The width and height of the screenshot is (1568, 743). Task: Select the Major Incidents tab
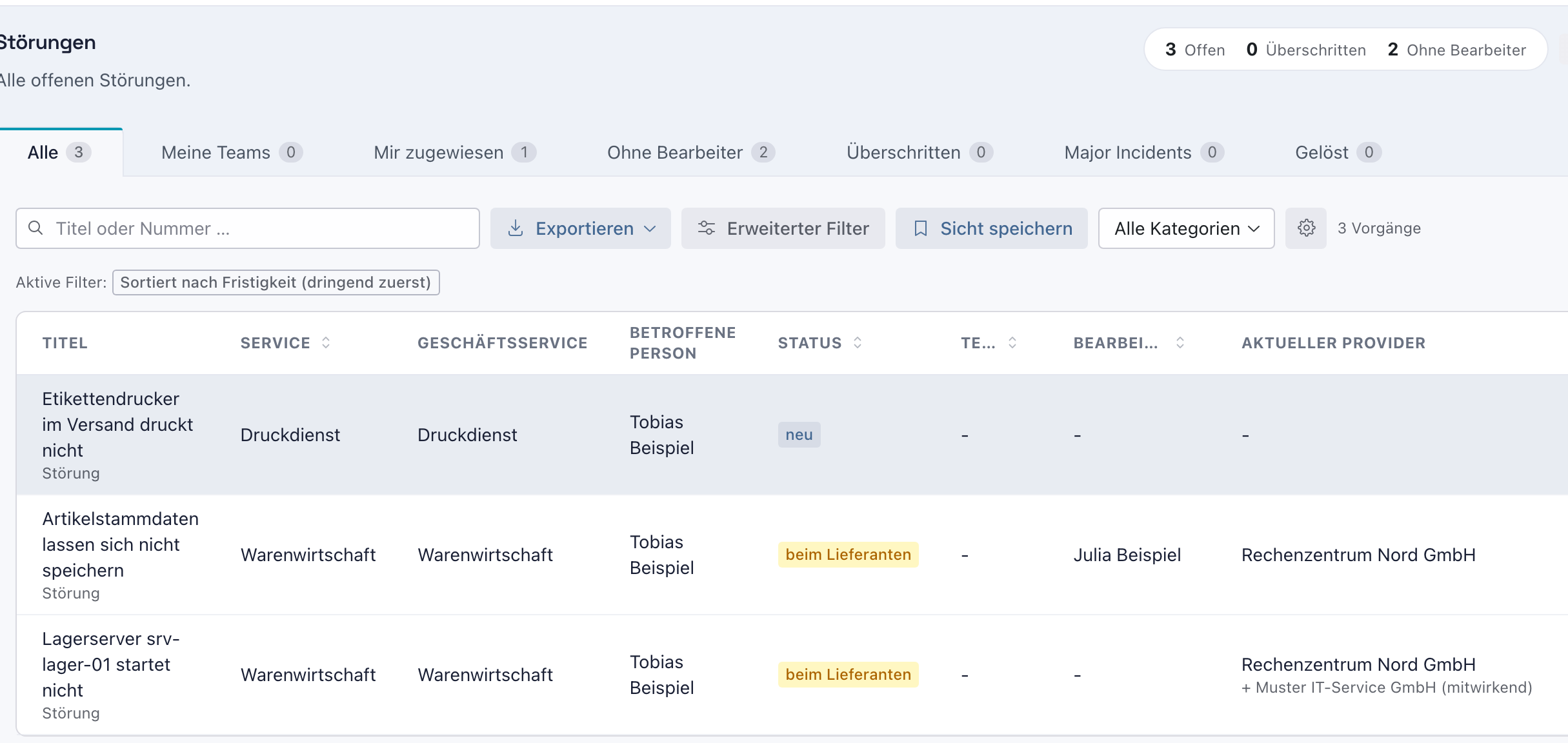coord(1144,152)
